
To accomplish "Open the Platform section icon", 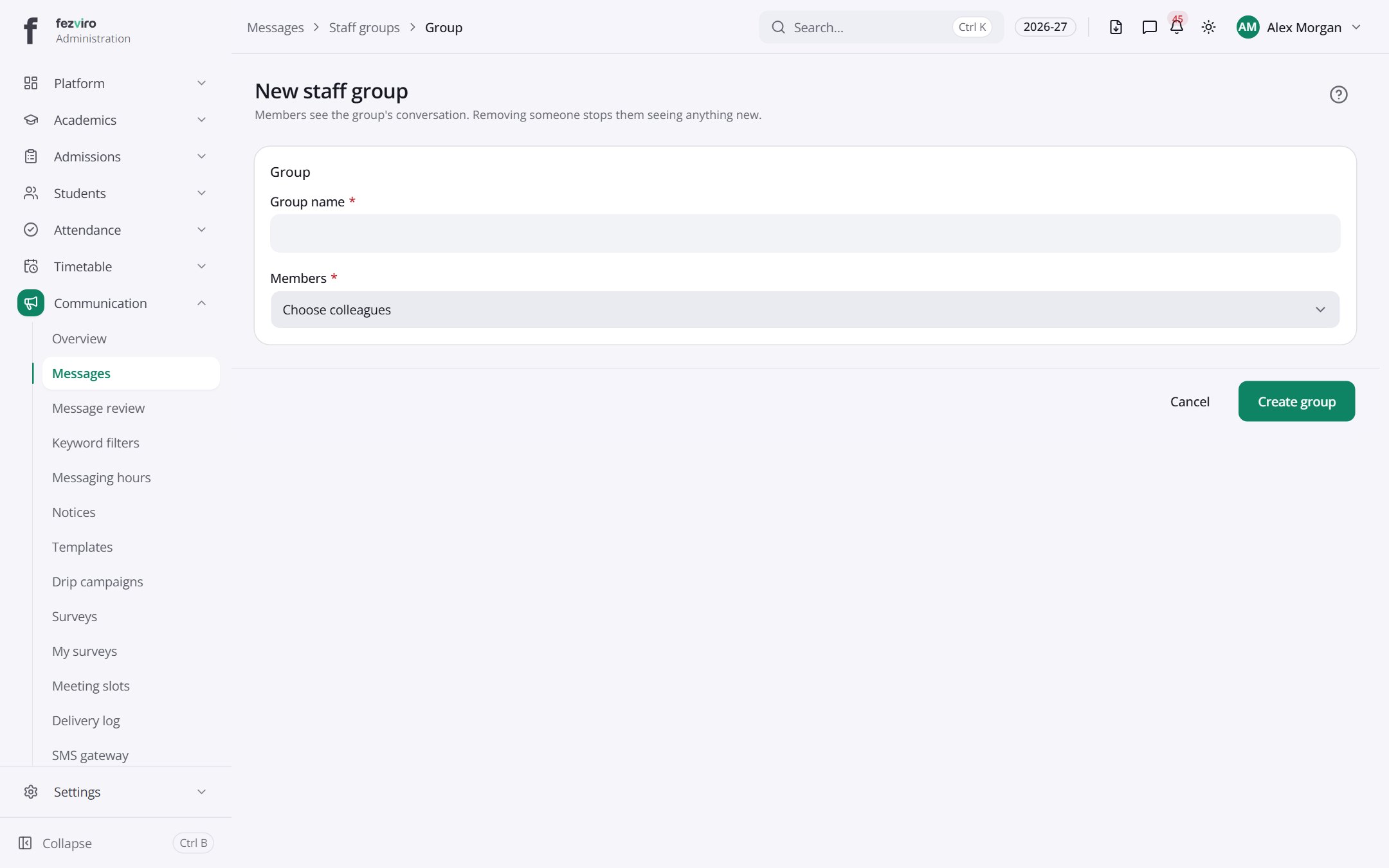I will 31,83.
